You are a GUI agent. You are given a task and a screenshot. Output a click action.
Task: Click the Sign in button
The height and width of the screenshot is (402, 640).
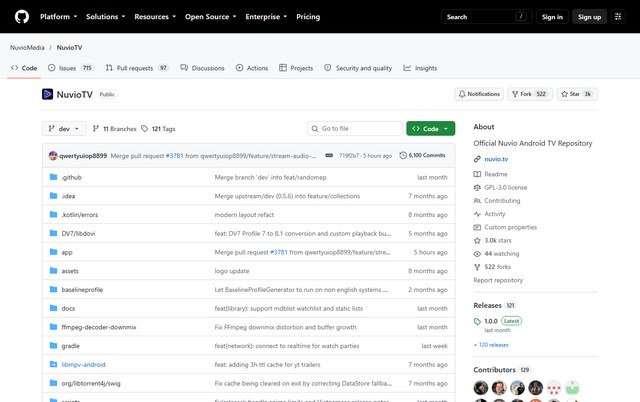pos(552,17)
